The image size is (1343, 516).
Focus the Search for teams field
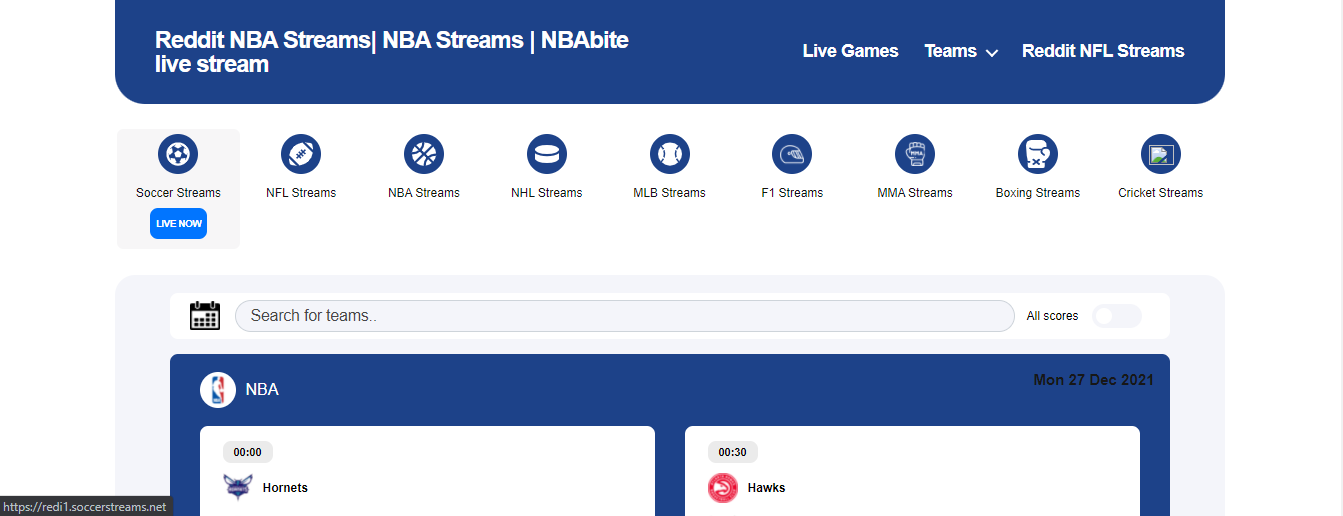pyautogui.click(x=625, y=316)
